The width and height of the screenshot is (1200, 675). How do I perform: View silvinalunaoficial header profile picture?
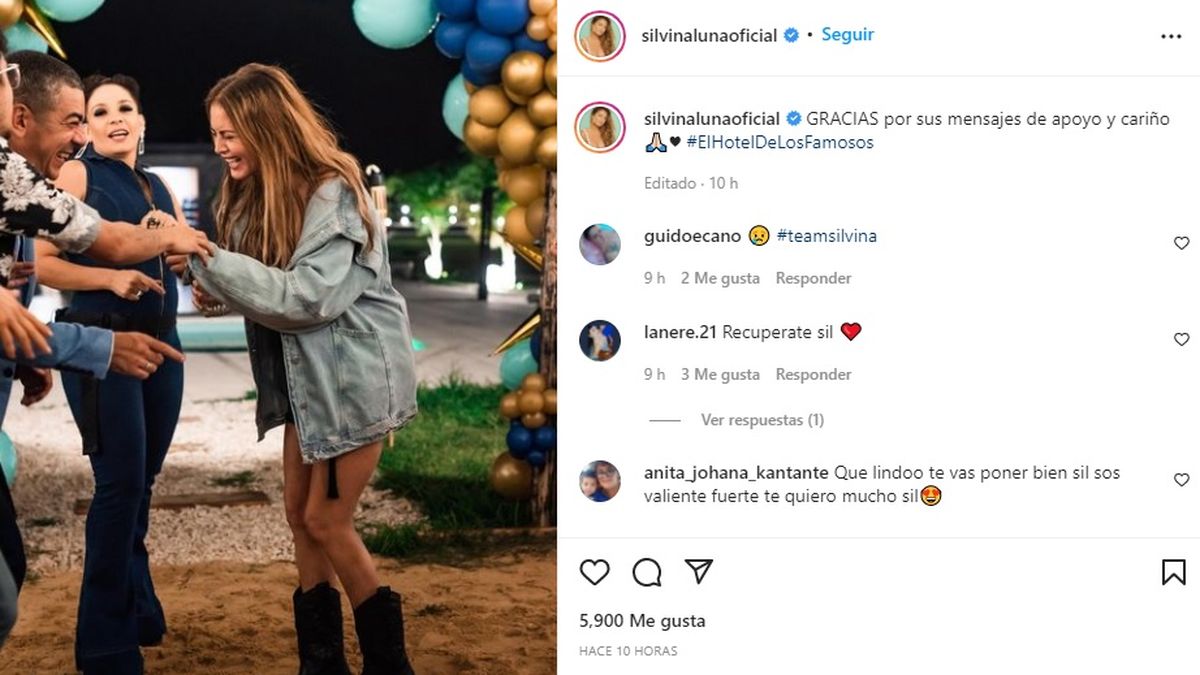[x=600, y=36]
